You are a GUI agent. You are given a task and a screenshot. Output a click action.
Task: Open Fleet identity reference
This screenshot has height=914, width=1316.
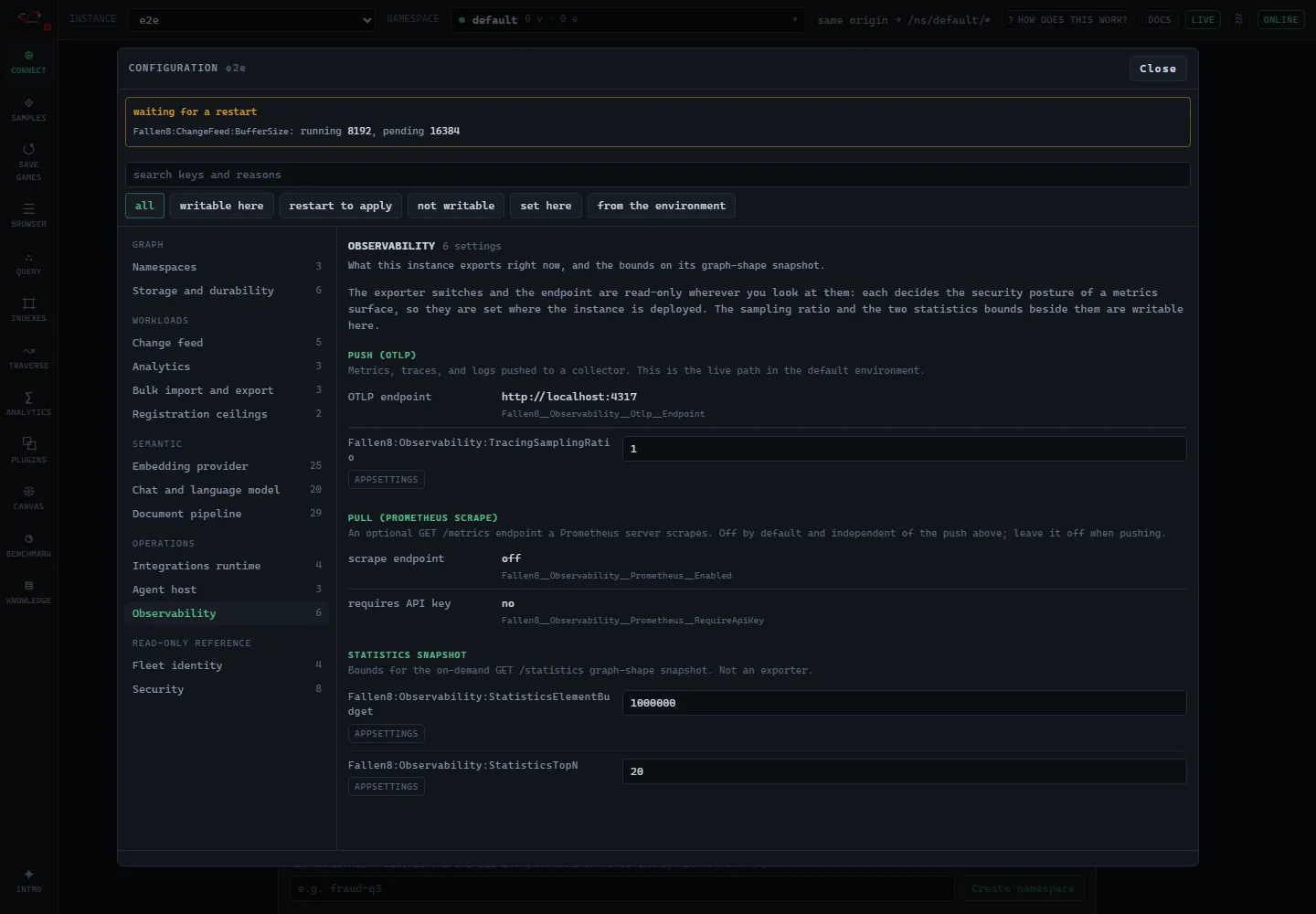(227, 665)
